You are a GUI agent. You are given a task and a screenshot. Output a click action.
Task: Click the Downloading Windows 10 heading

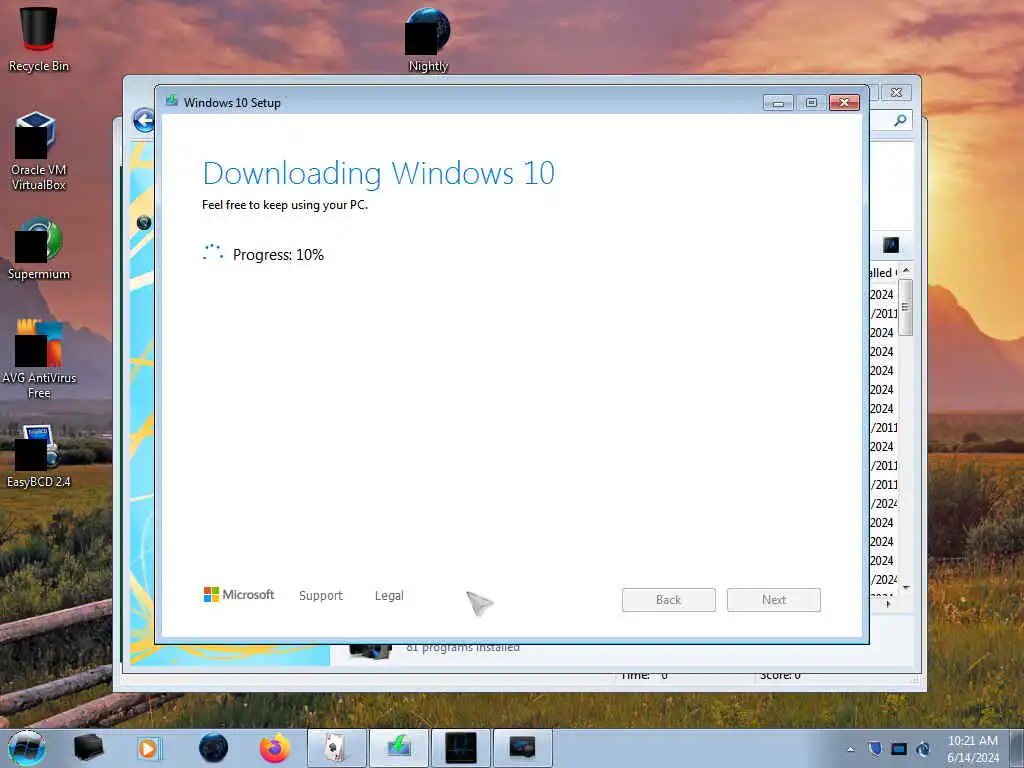pyautogui.click(x=379, y=173)
